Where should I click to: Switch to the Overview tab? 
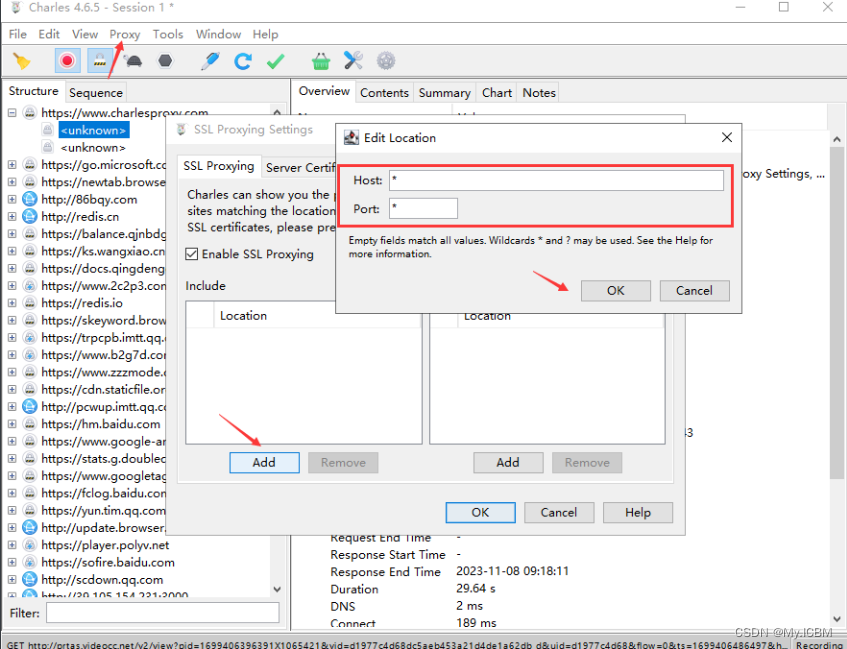(x=324, y=91)
